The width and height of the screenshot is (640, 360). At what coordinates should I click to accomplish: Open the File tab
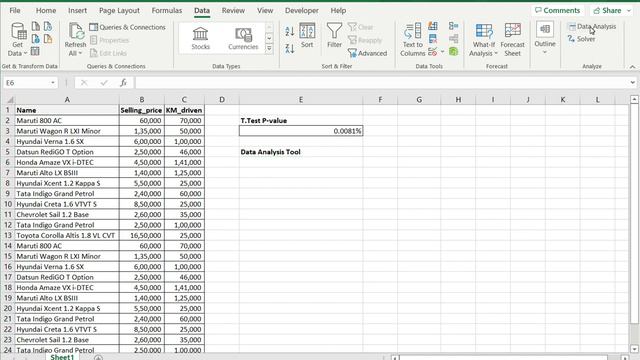point(15,11)
